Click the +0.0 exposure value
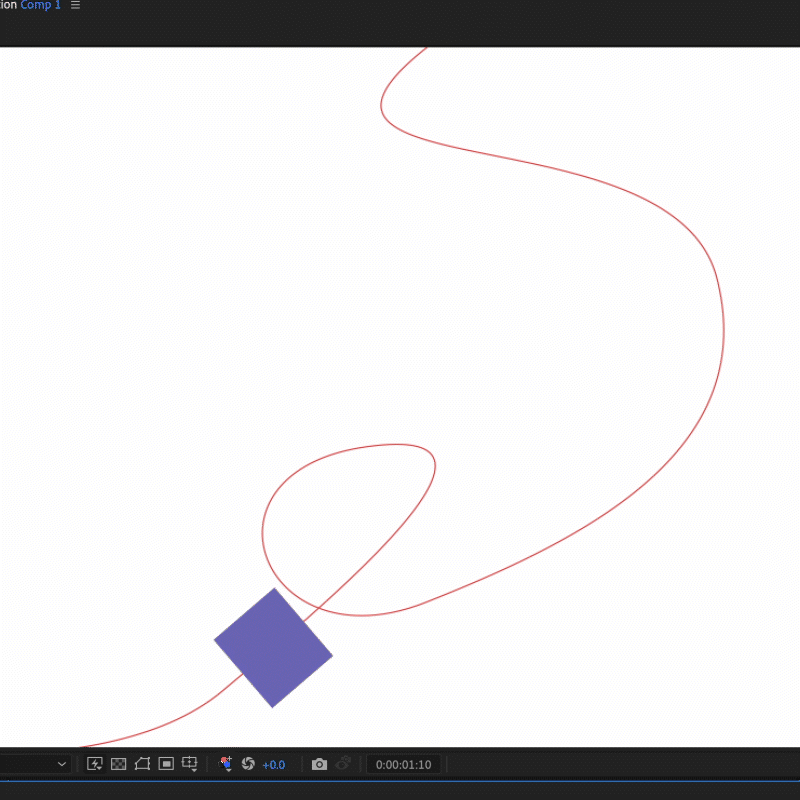Image resolution: width=800 pixels, height=800 pixels. pos(273,765)
